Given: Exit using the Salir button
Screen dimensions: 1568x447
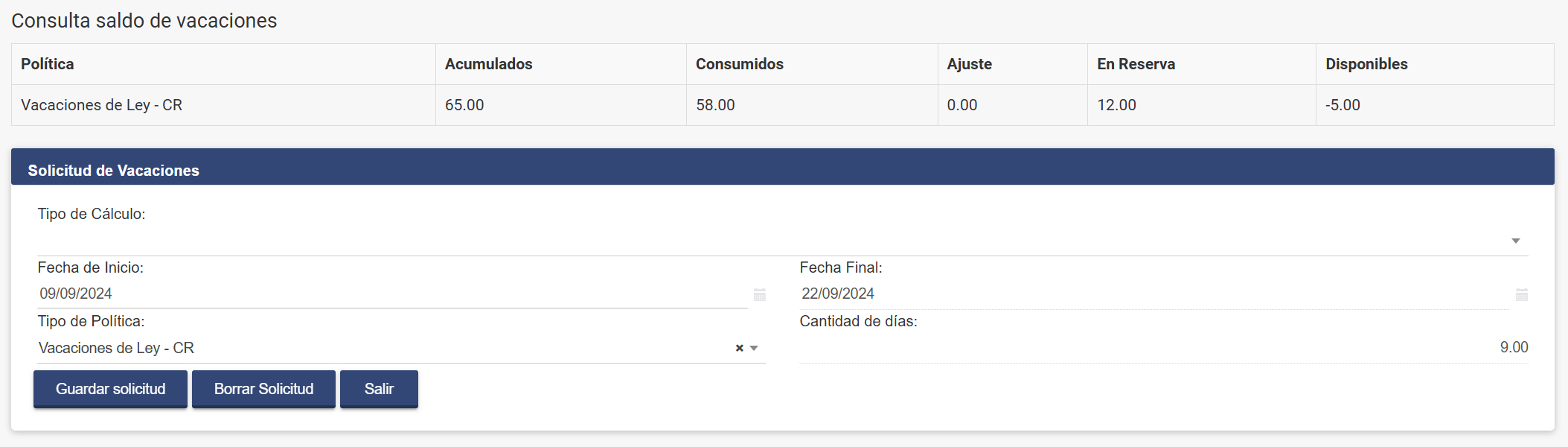Looking at the screenshot, I should [x=379, y=389].
